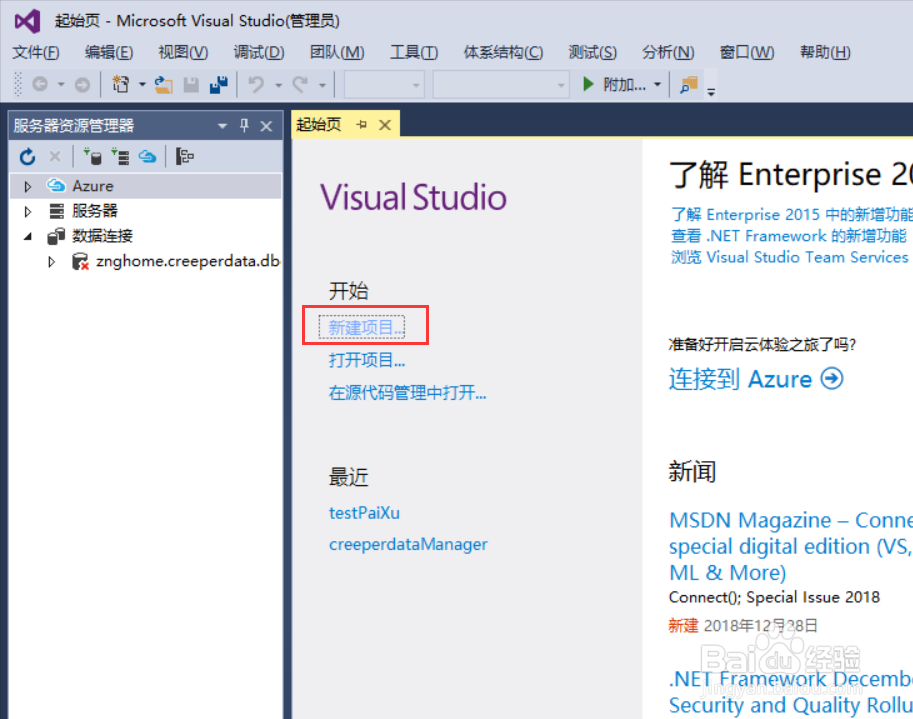
Task: Open recent project testPaiXu
Action: (x=365, y=513)
